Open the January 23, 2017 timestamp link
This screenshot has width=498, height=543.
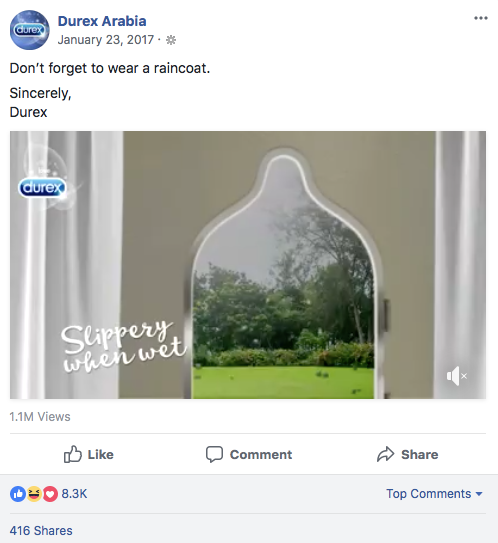pos(106,40)
